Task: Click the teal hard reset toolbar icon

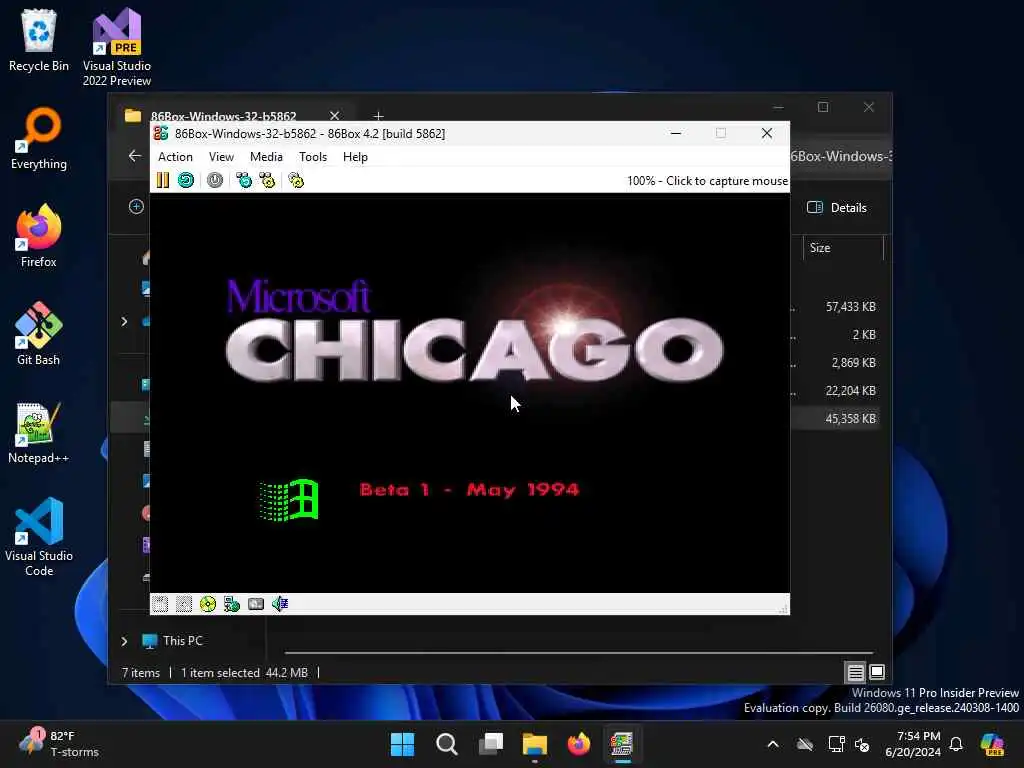Action: [x=186, y=180]
